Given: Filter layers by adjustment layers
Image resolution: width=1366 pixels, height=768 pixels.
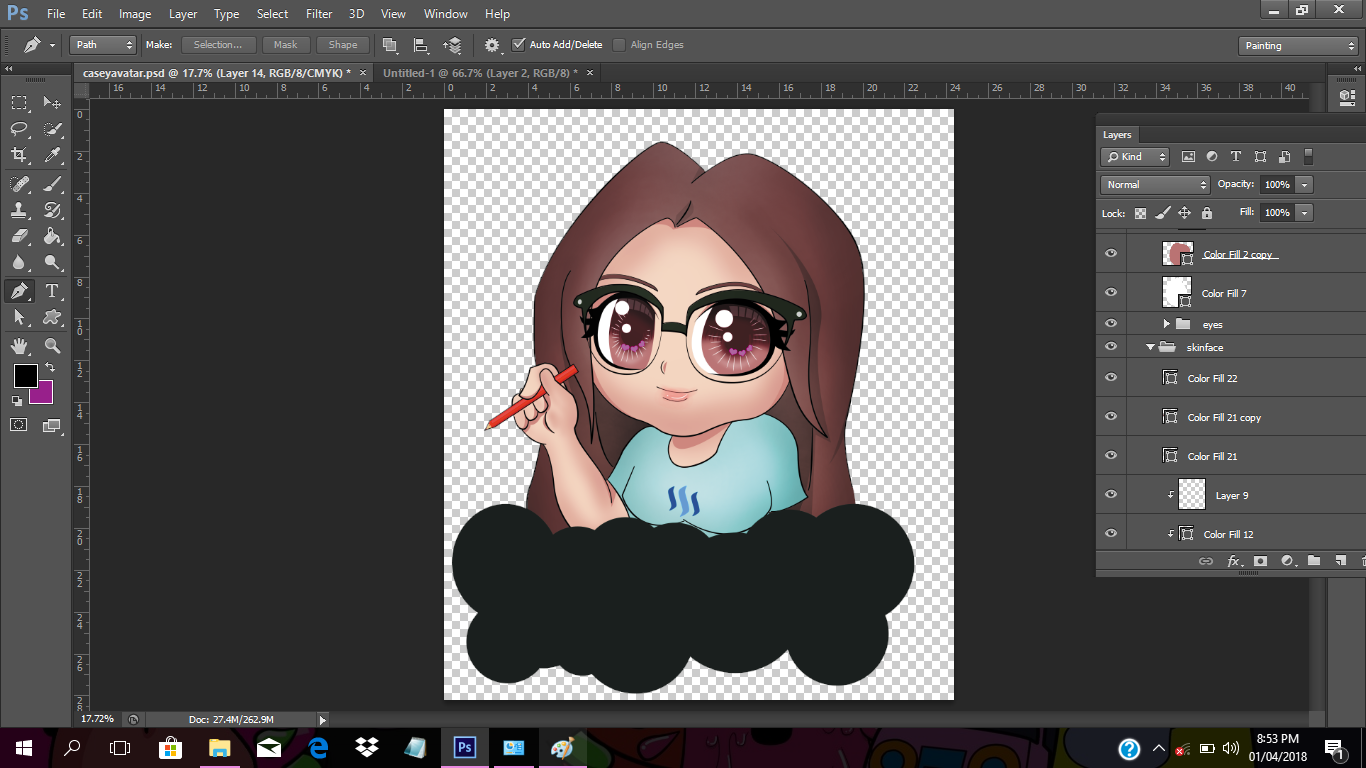Looking at the screenshot, I should click(x=1212, y=157).
